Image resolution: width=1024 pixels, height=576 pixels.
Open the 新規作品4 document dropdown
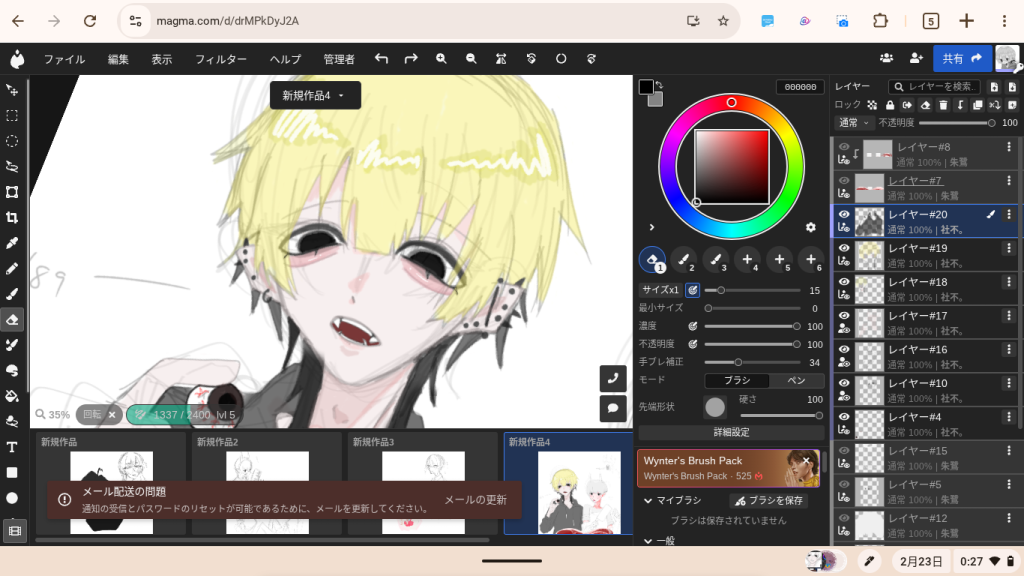314,96
